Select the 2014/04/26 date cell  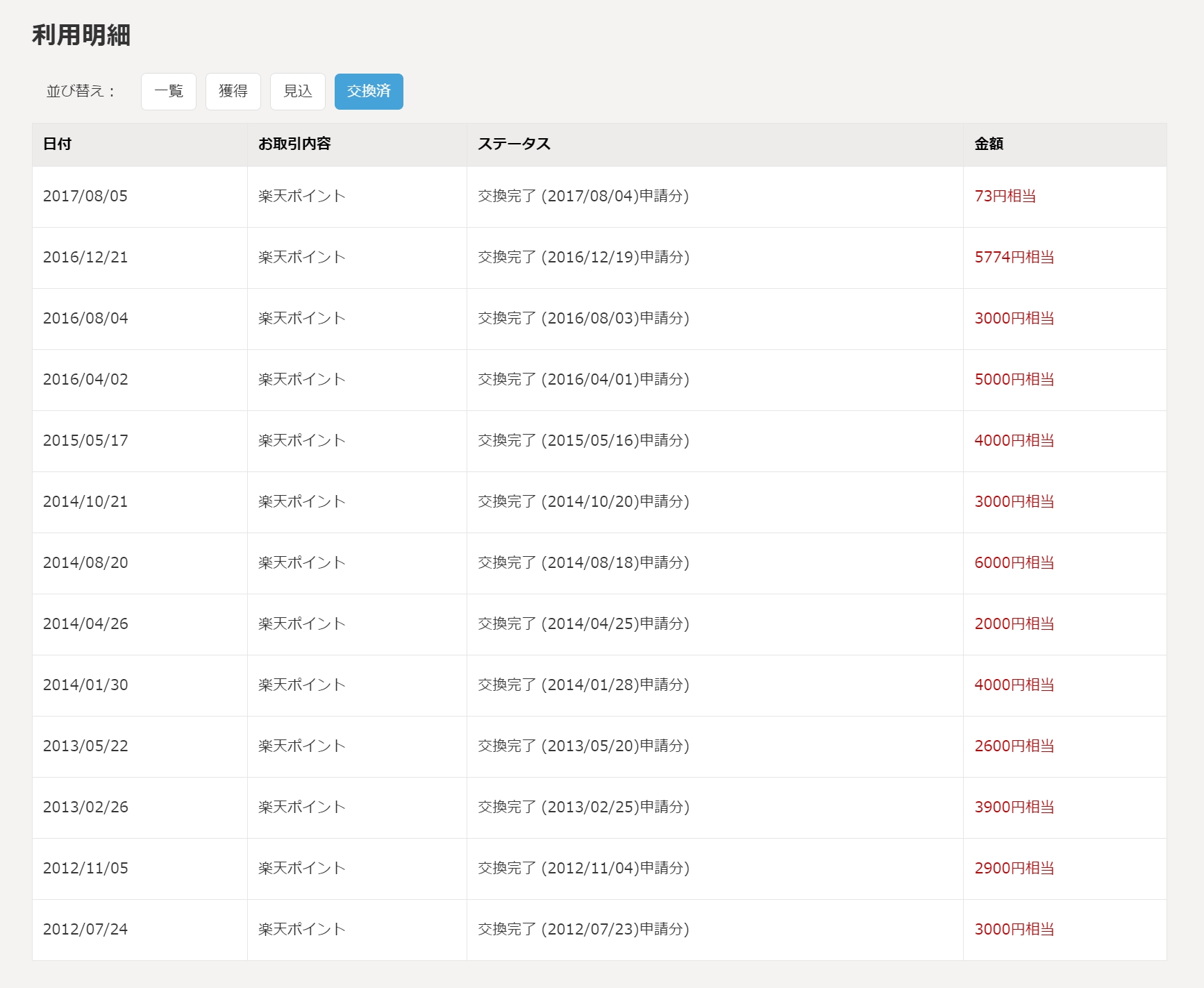[85, 624]
